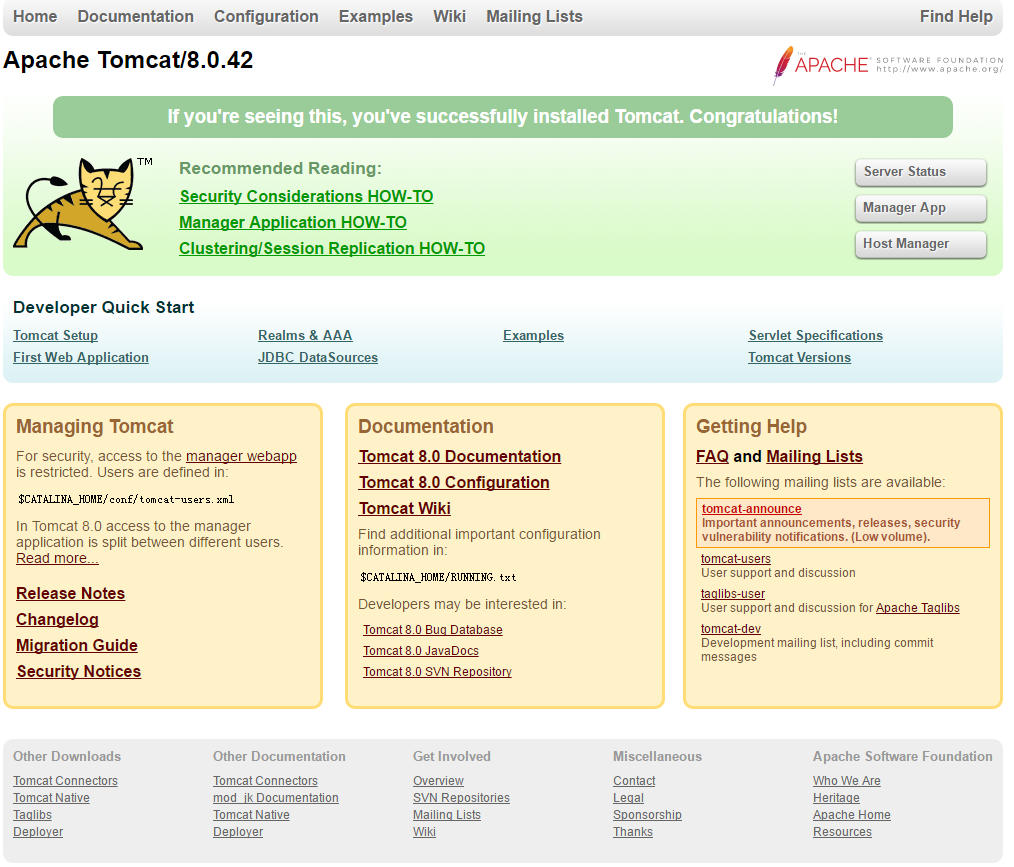Open the Manager App button
Image resolution: width=1014 pixels, height=867 pixels.
(x=921, y=208)
